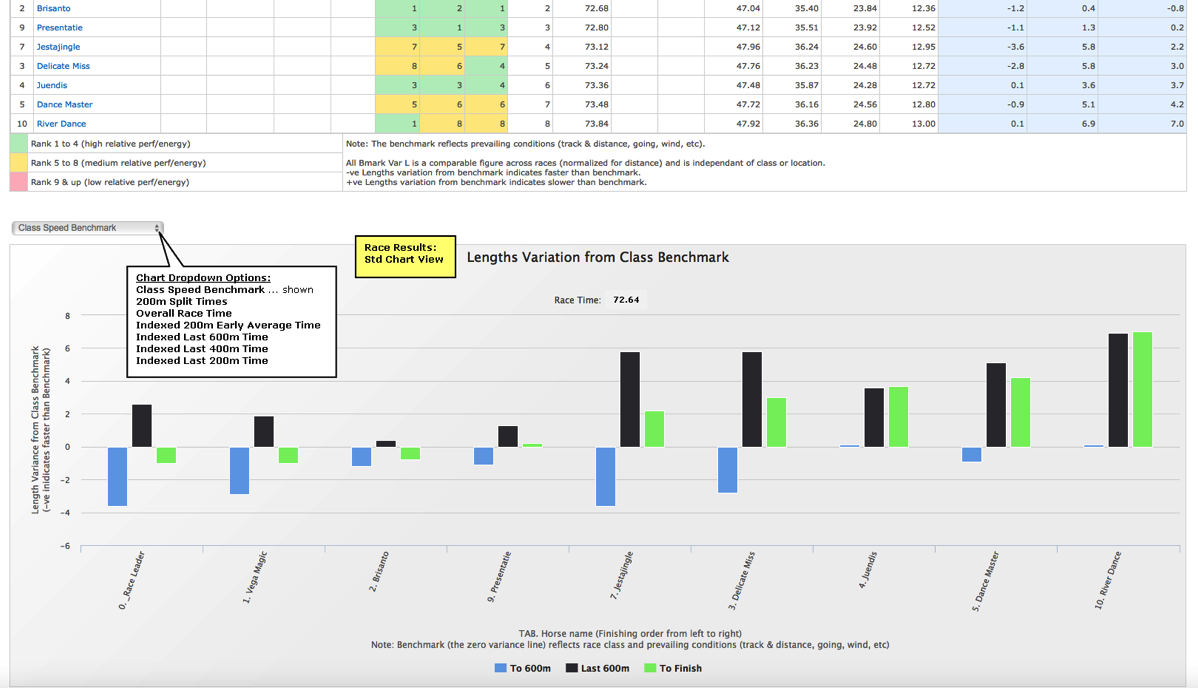Open the Class Speed Benchmark dropdown

point(87,228)
